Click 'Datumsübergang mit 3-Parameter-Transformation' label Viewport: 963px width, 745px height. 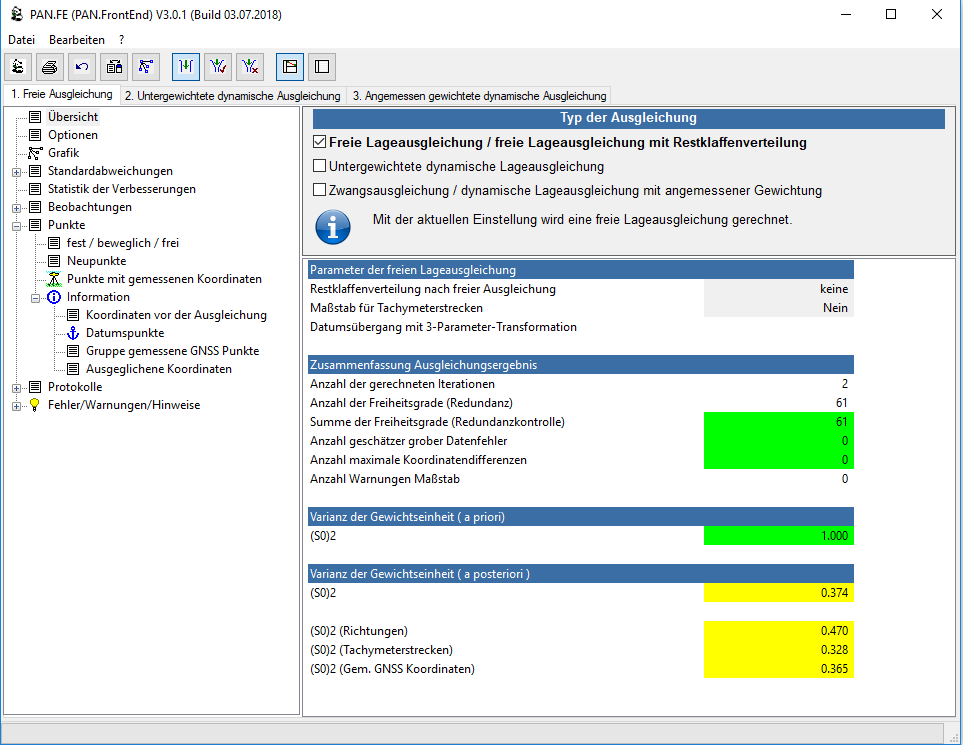tap(443, 327)
